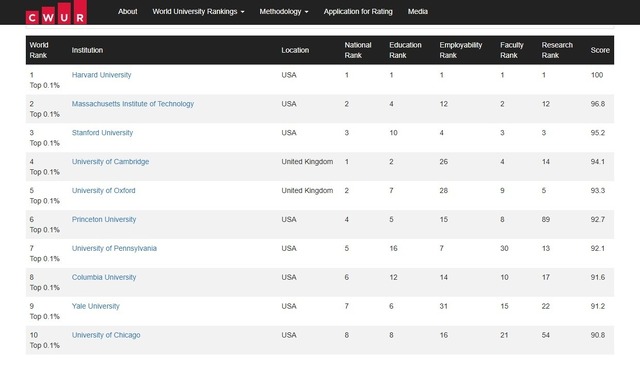Select Cambridge's score value 94.1
The height and width of the screenshot is (385, 640).
point(598,162)
